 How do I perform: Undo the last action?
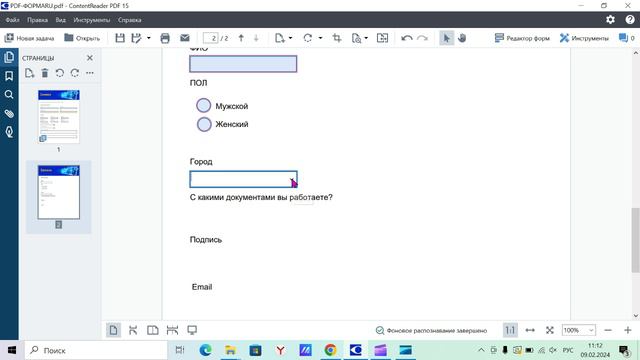407,38
